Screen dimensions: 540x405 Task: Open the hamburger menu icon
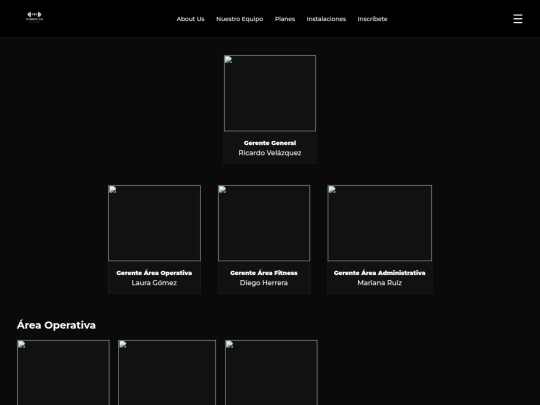click(x=518, y=19)
